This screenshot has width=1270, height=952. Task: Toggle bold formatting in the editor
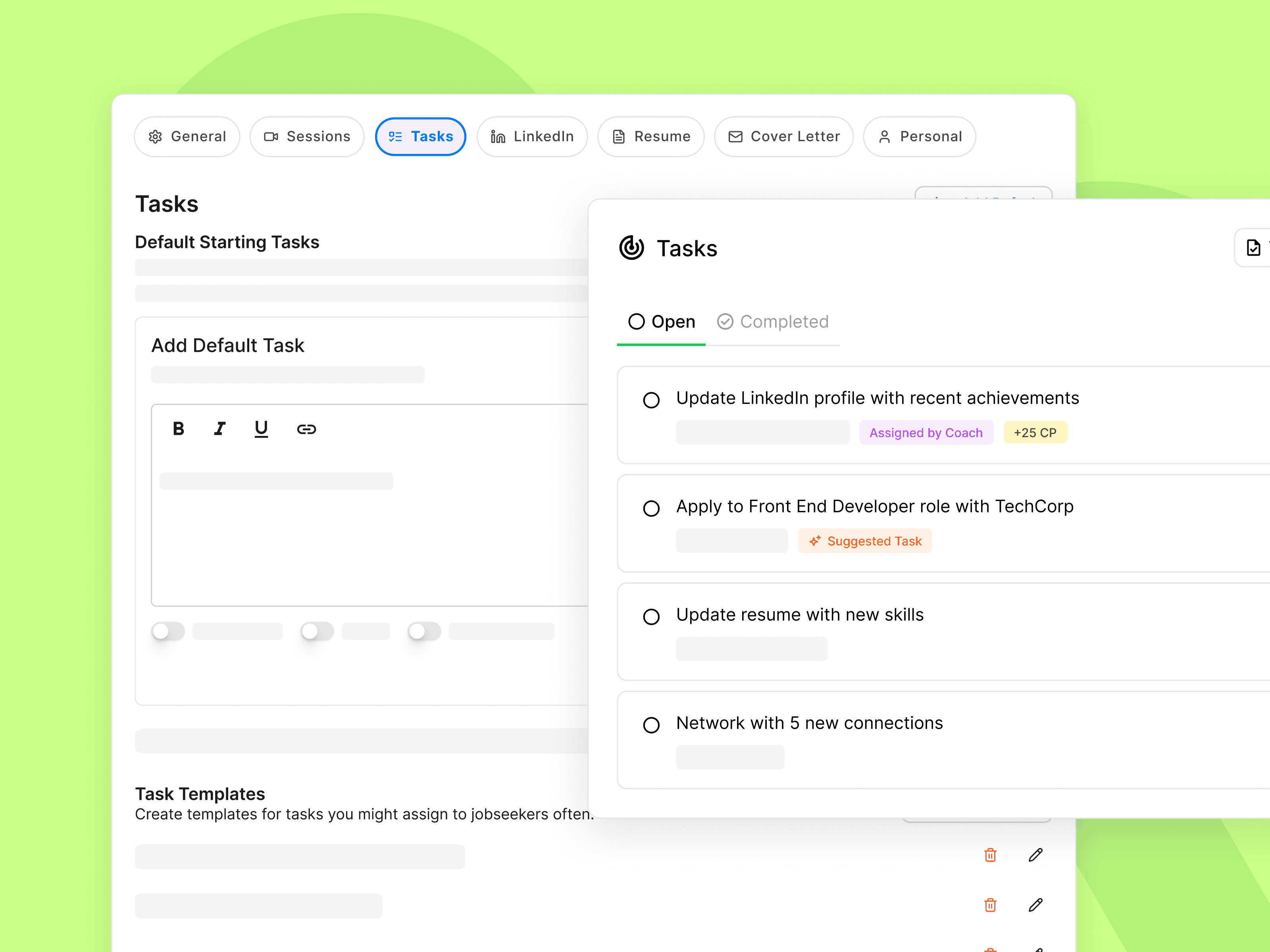[x=179, y=429]
